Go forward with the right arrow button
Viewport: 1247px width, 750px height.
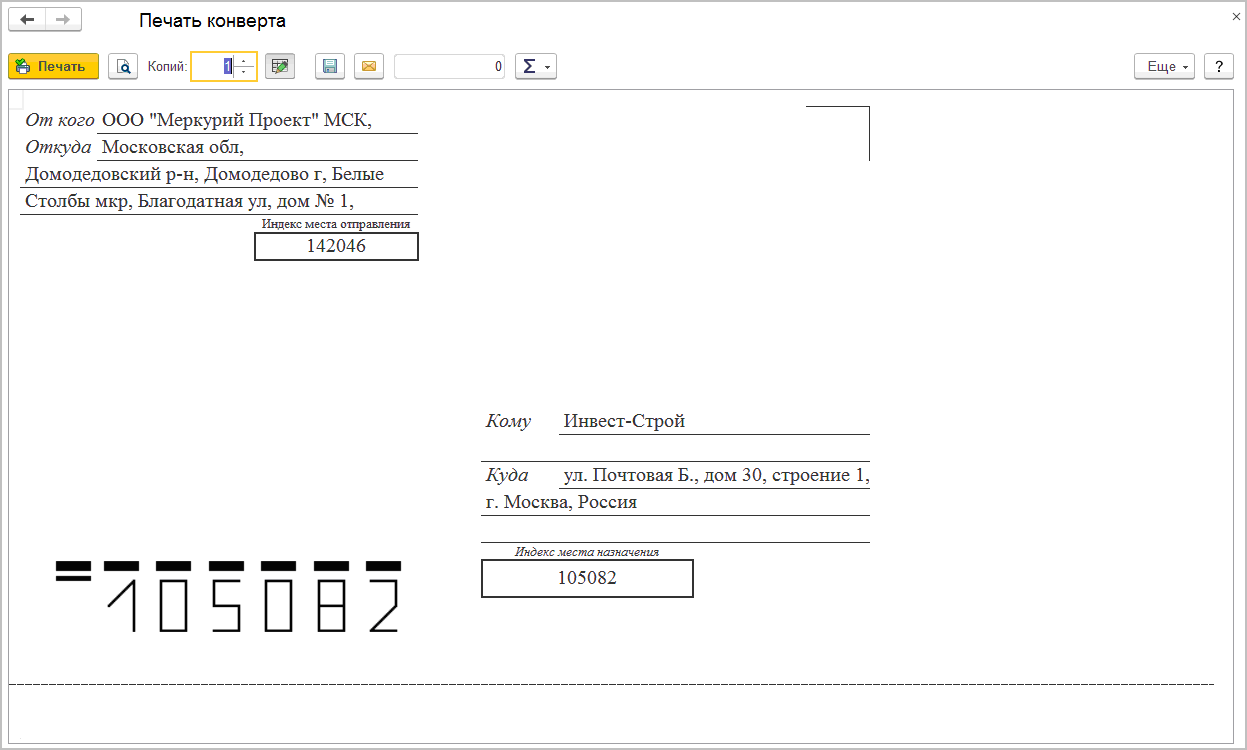click(63, 20)
